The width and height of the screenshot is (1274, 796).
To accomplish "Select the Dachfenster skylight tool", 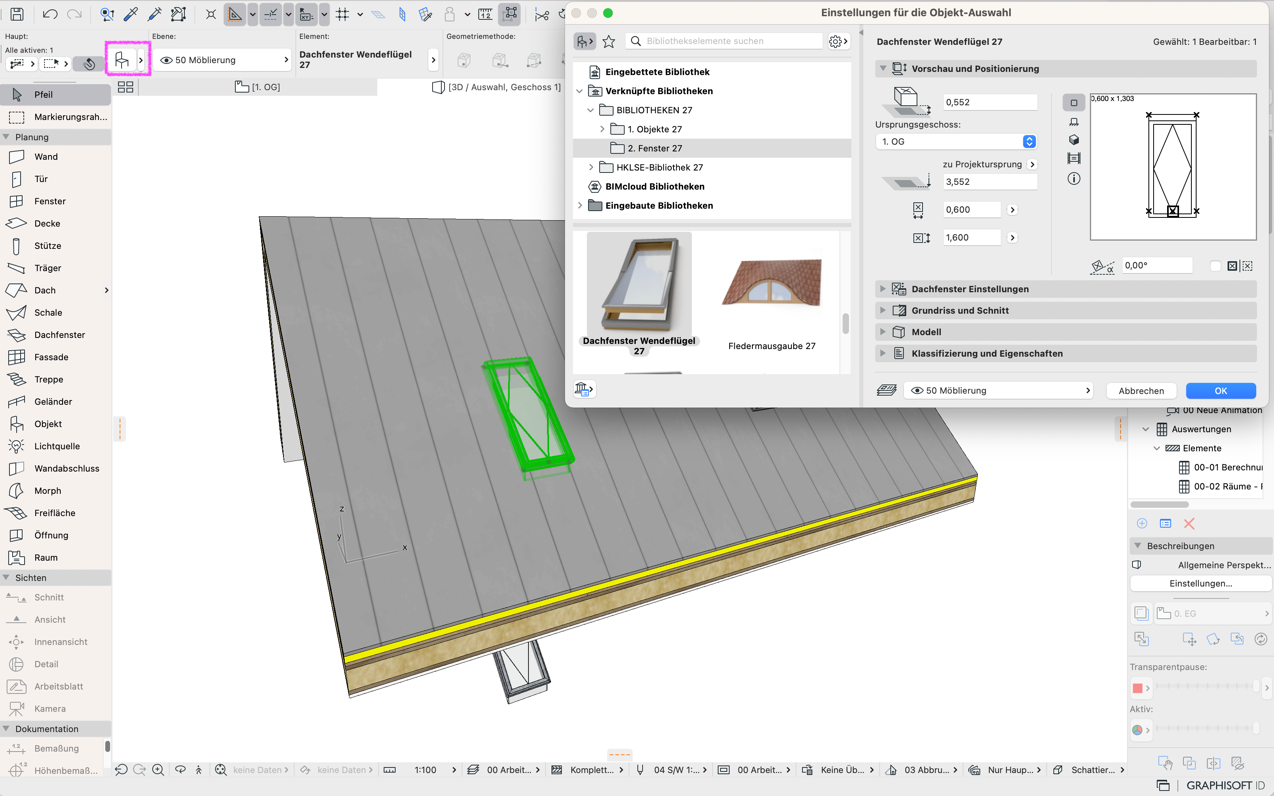I will [55, 335].
